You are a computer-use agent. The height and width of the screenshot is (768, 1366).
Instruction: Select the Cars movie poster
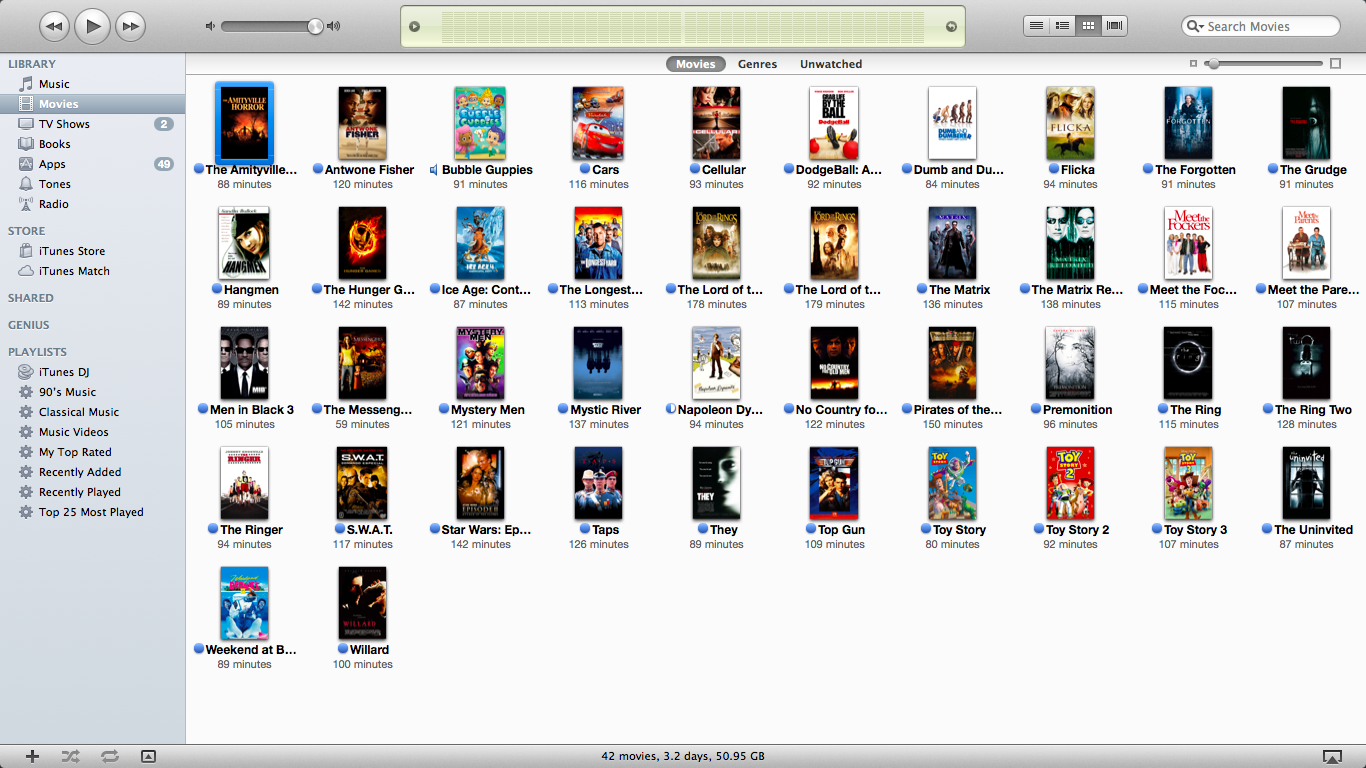598,123
